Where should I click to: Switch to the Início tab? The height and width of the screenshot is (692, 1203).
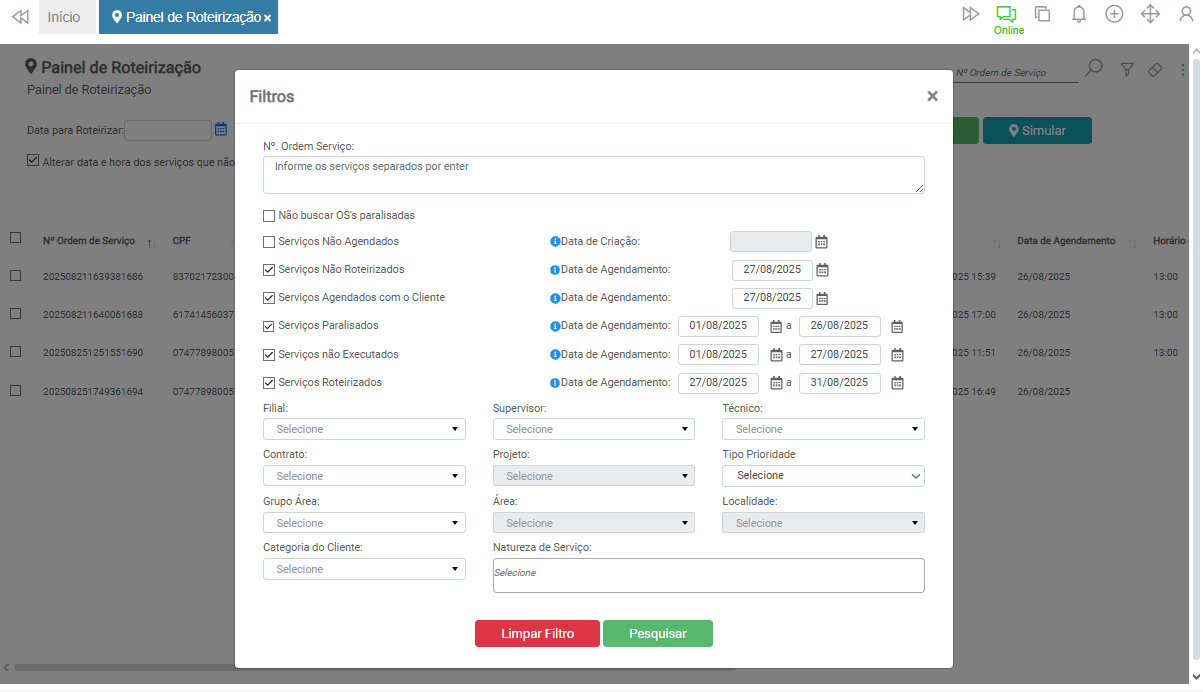tap(64, 17)
